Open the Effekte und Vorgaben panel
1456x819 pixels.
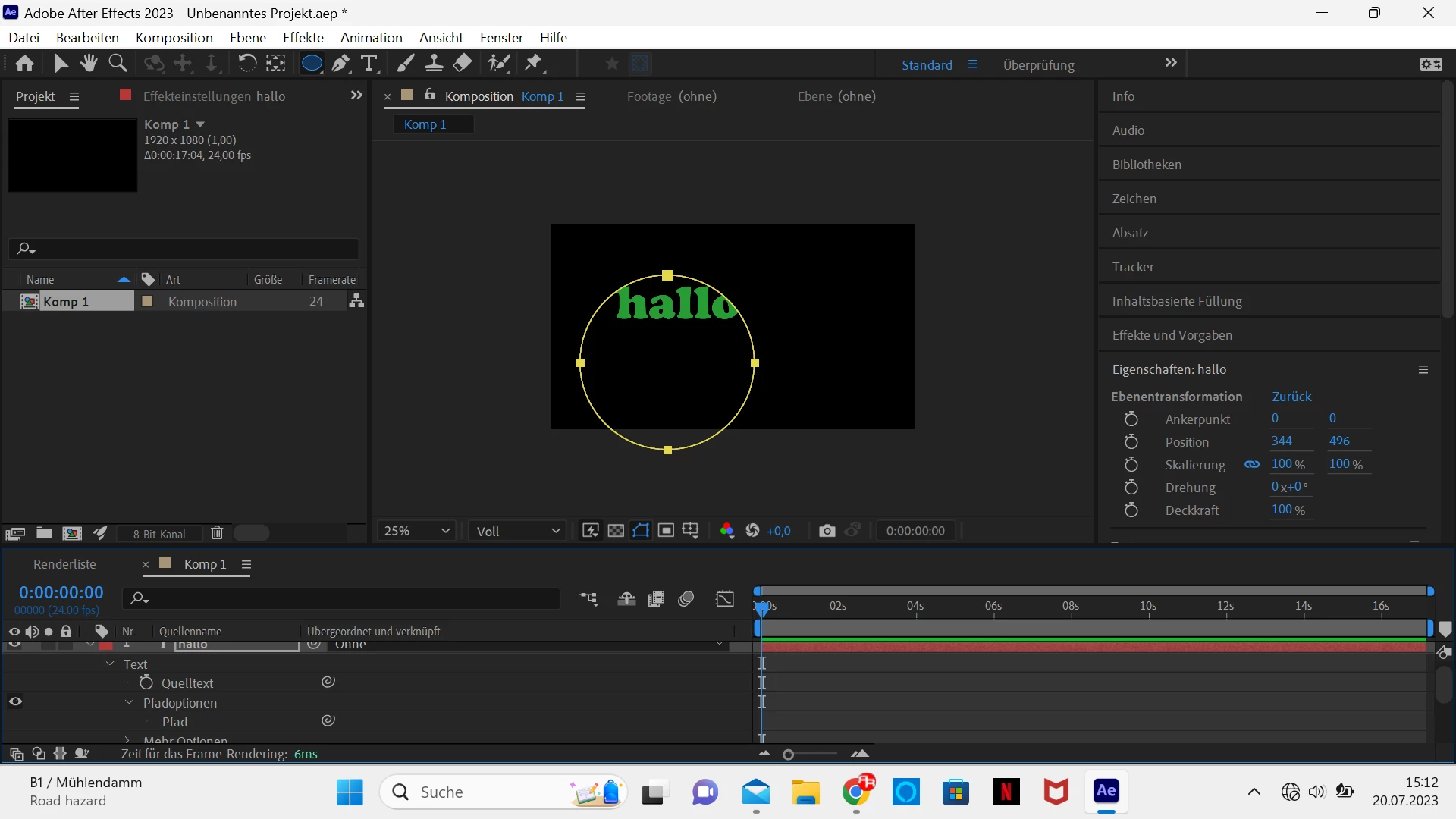[1172, 335]
